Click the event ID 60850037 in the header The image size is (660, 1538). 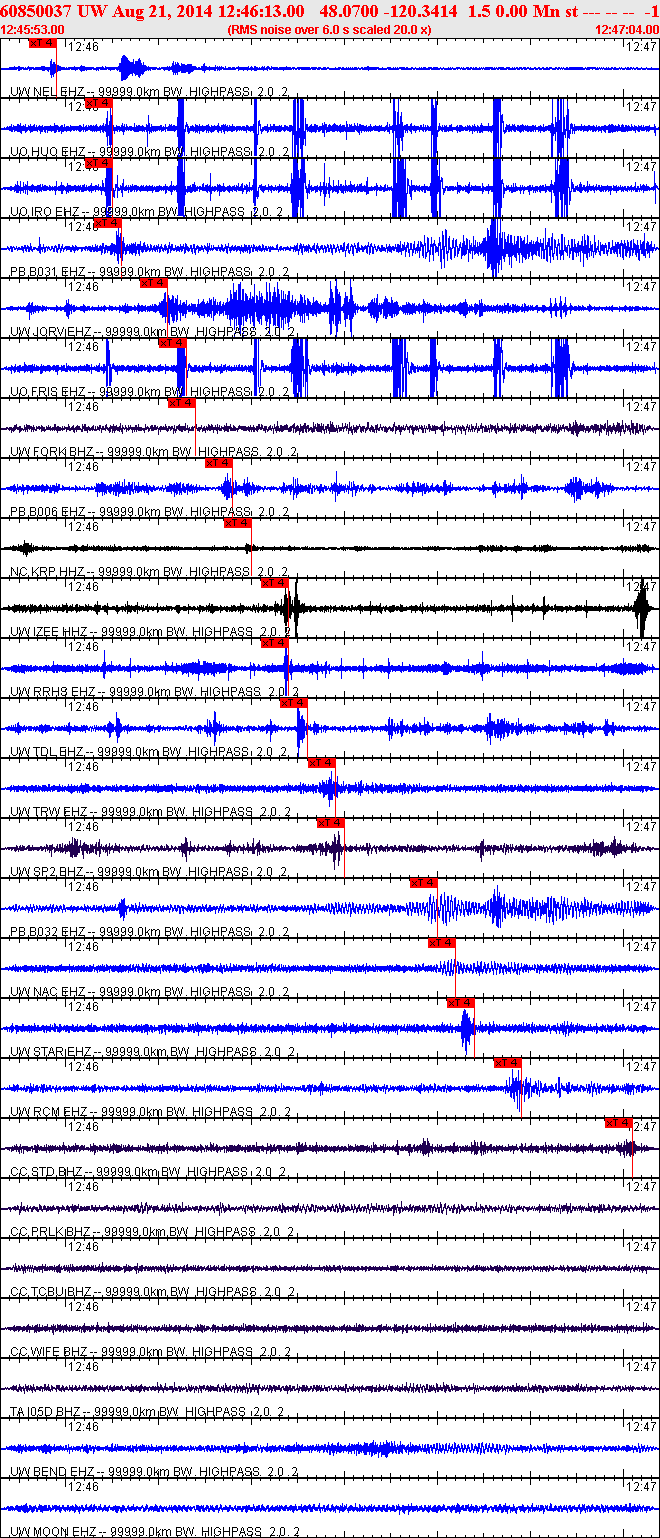tap(34, 11)
